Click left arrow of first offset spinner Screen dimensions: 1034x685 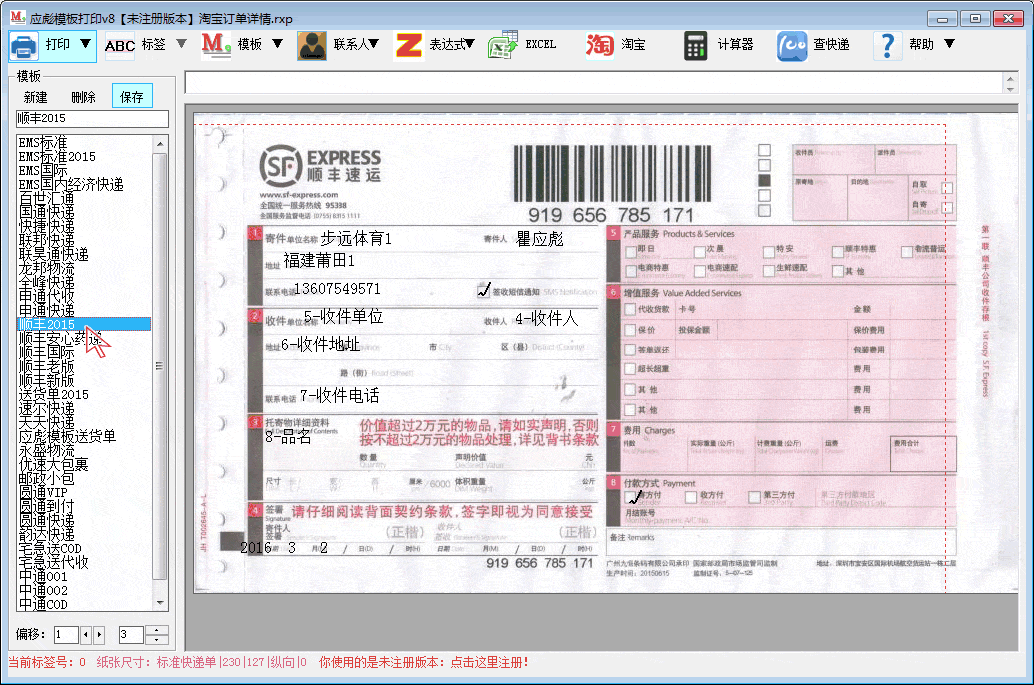click(x=86, y=635)
